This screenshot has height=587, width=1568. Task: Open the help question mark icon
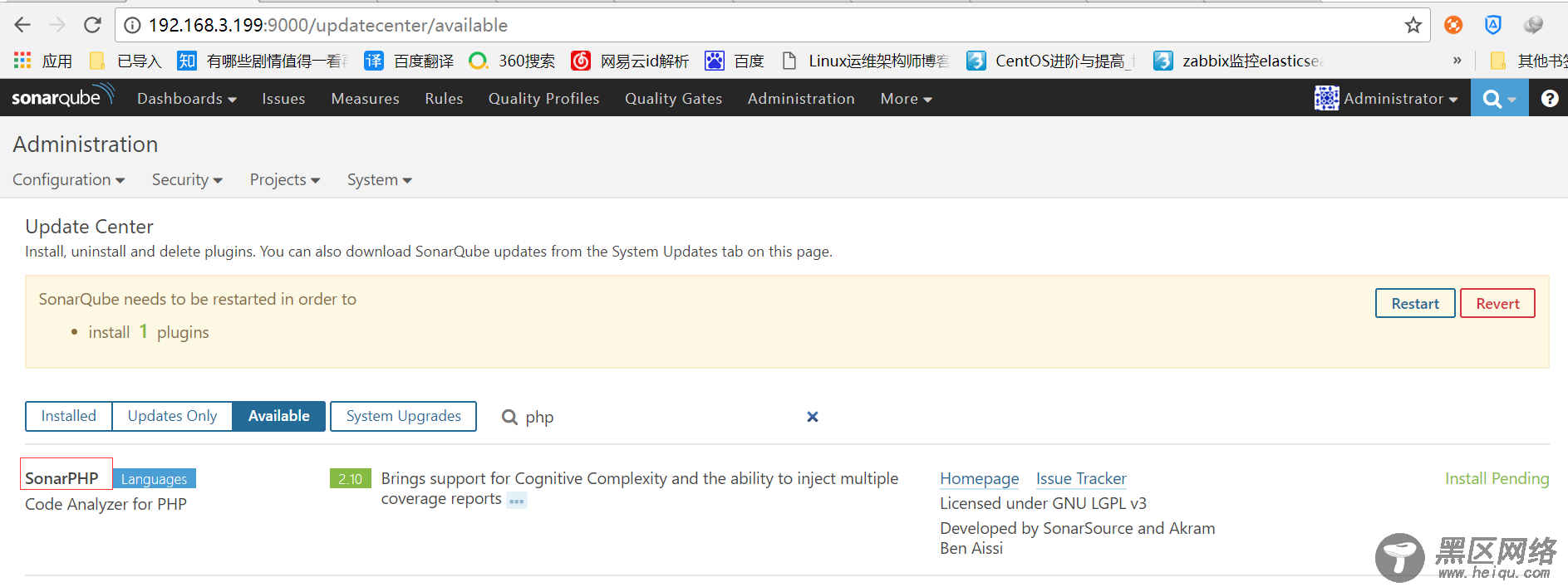click(x=1550, y=98)
